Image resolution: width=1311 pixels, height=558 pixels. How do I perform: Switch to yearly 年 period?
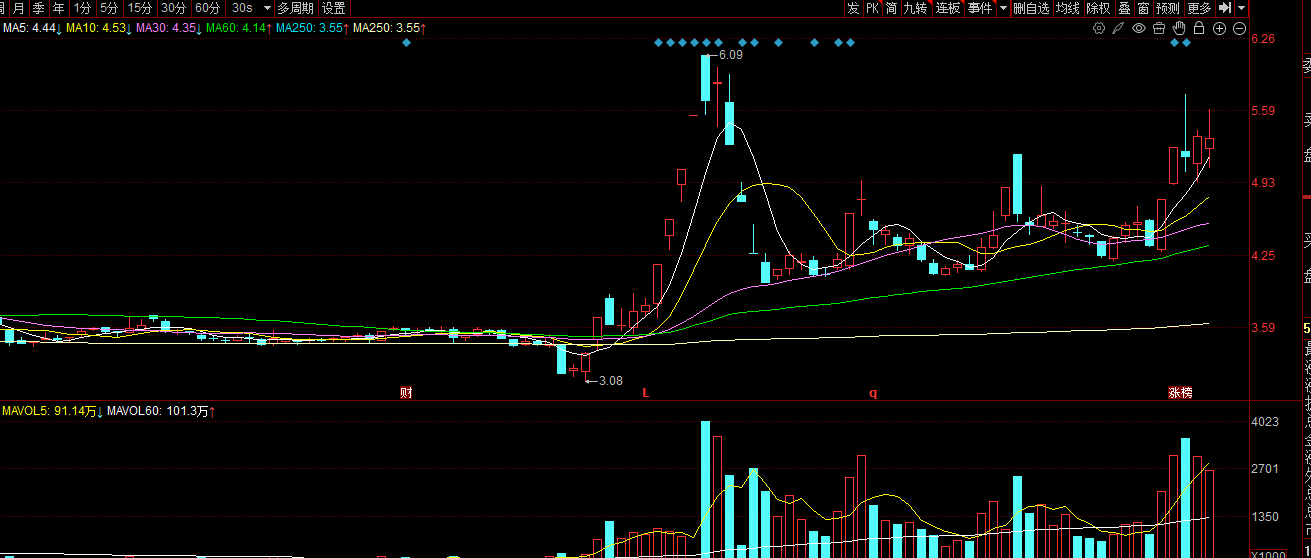point(59,8)
